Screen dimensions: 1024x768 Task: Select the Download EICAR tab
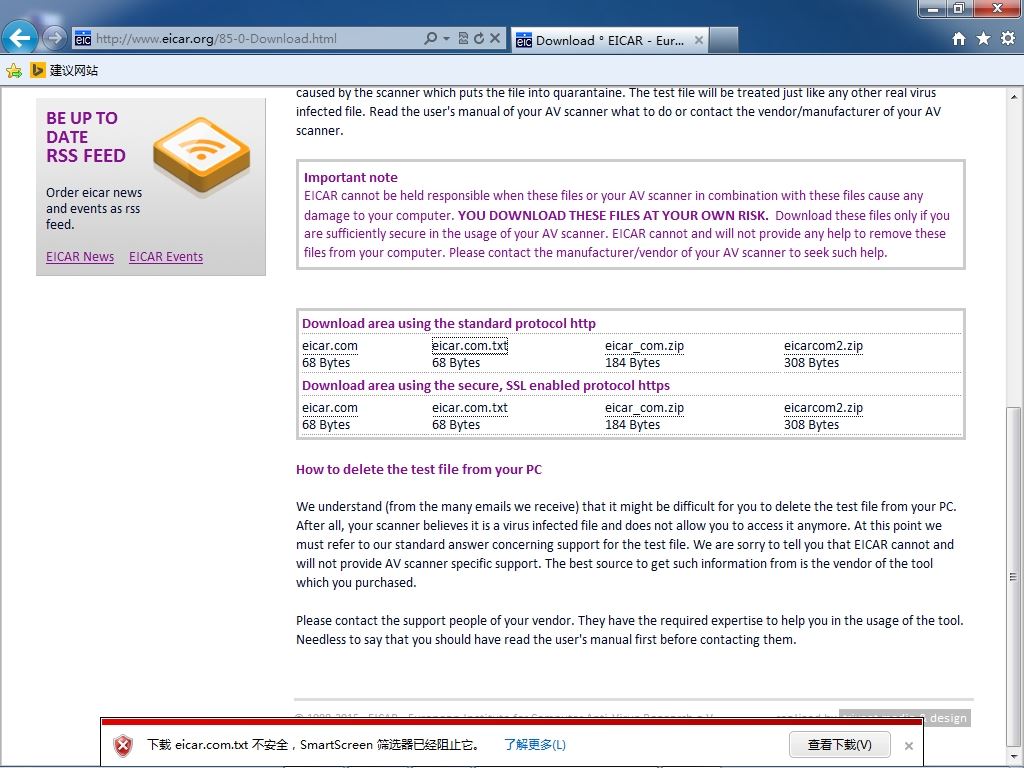[x=609, y=40]
